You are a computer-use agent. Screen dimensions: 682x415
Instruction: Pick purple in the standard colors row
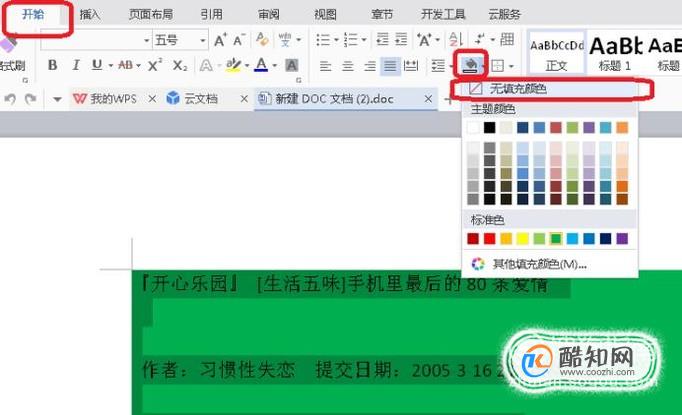[x=622, y=238]
